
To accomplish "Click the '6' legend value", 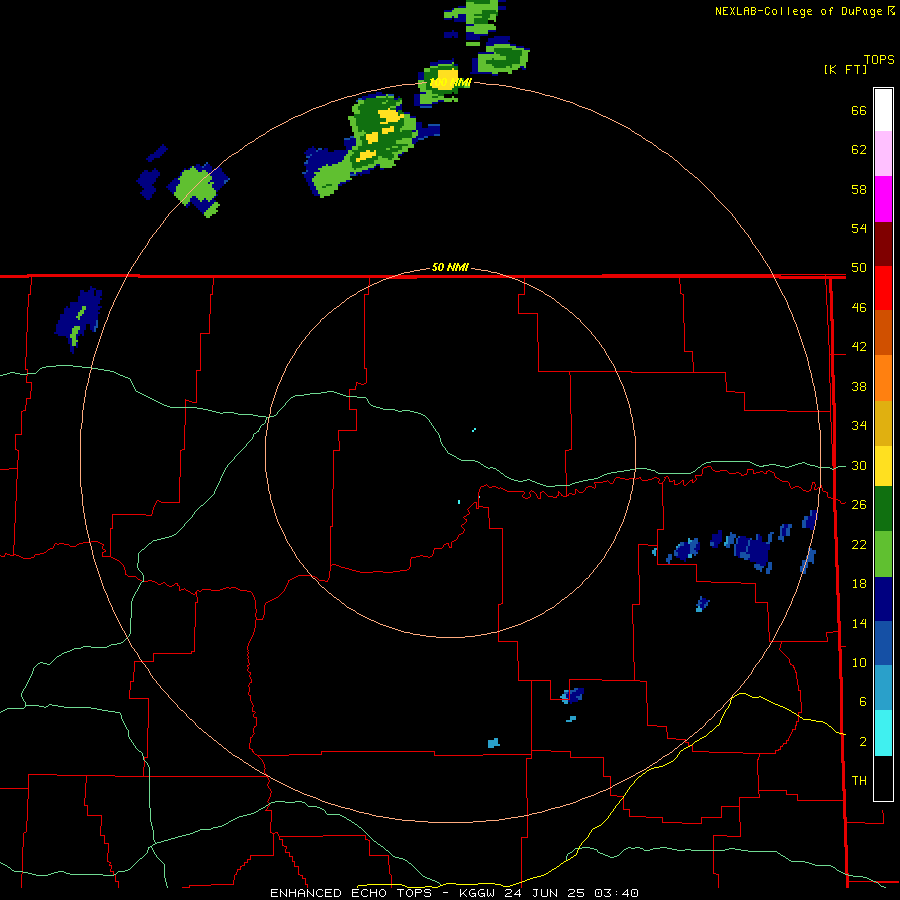I will click(862, 701).
